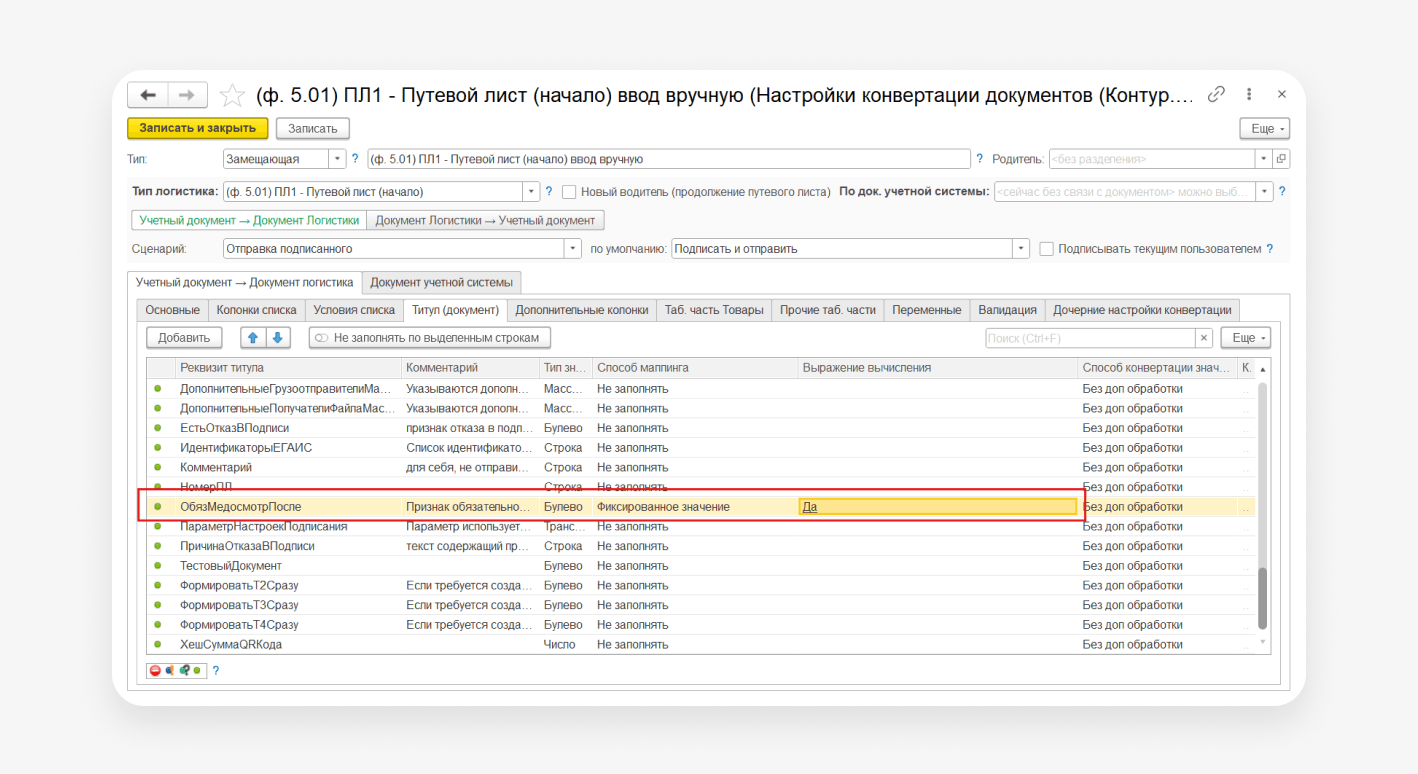Open the three-dot window menu
This screenshot has height=774, width=1418.
coord(1249,94)
